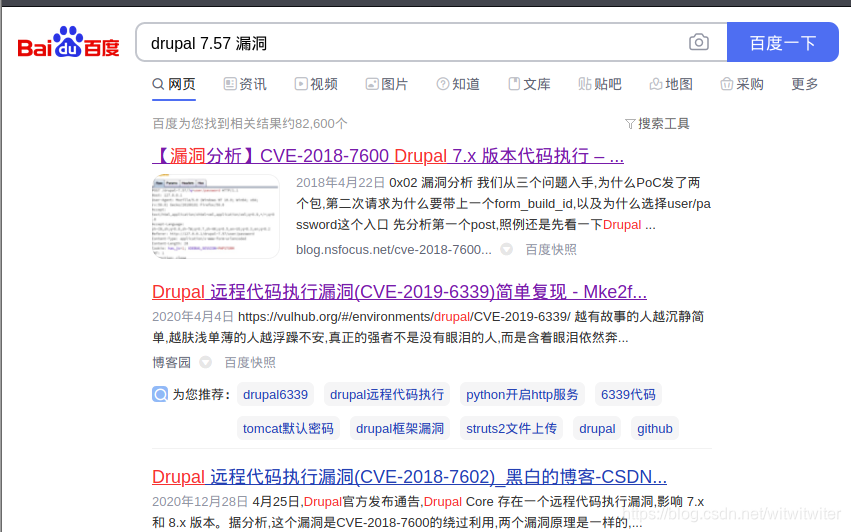The height and width of the screenshot is (532, 851).
Task: Click 2020年4月4日 date in second result
Action: point(193,317)
